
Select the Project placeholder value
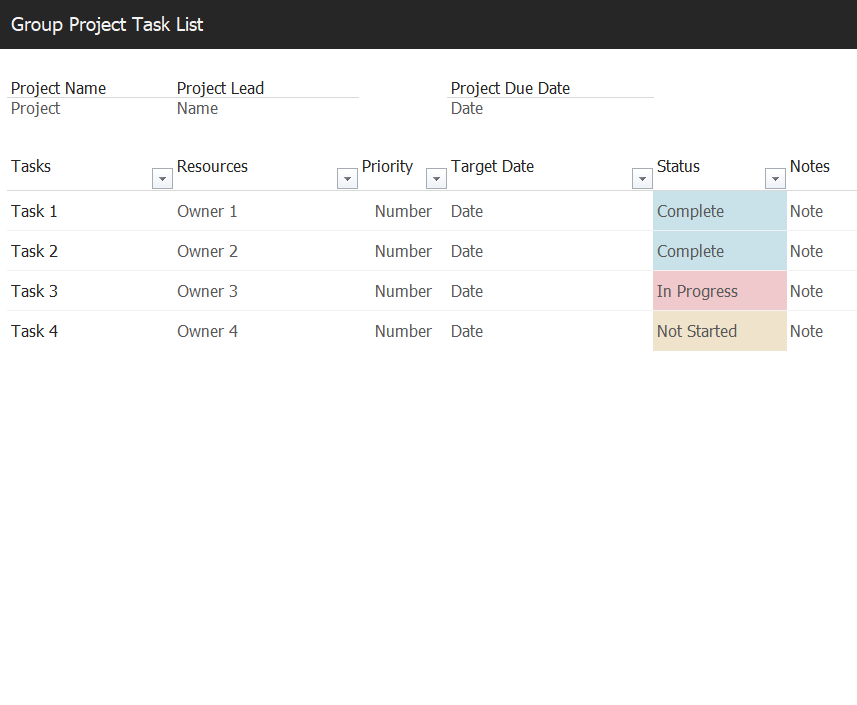pyautogui.click(x=36, y=109)
